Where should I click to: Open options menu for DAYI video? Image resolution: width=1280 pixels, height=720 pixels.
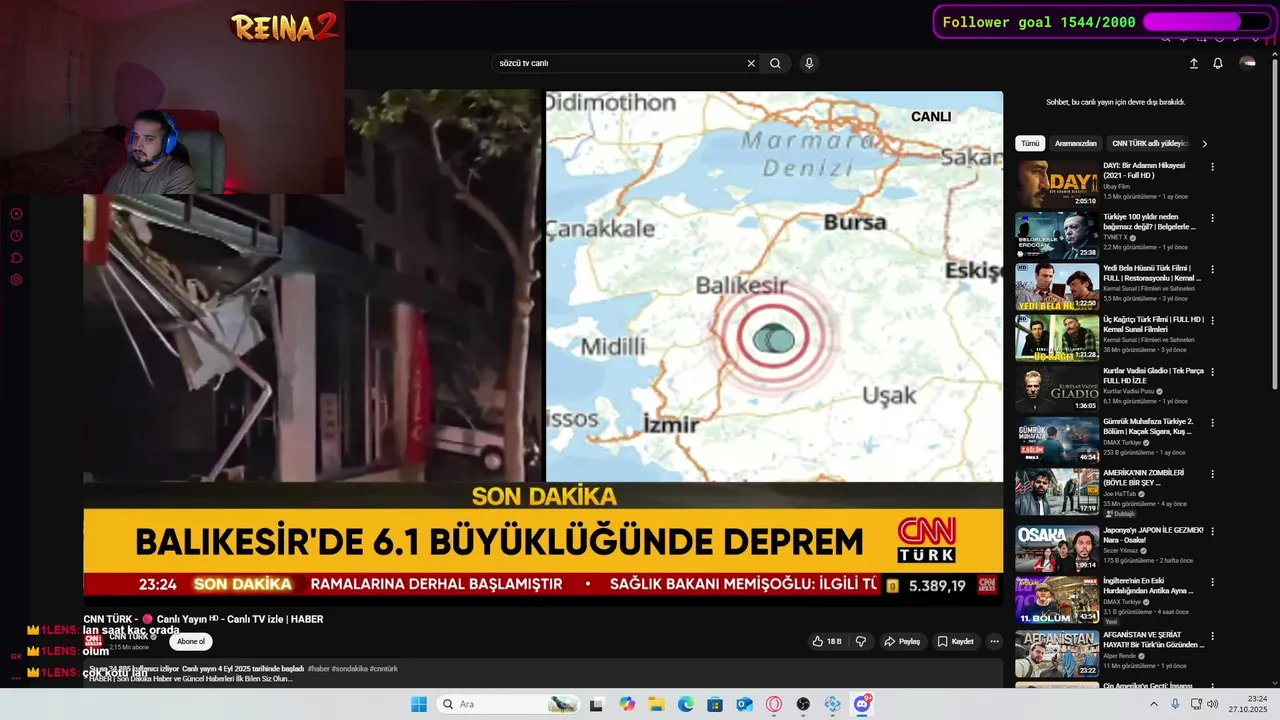pos(1212,167)
